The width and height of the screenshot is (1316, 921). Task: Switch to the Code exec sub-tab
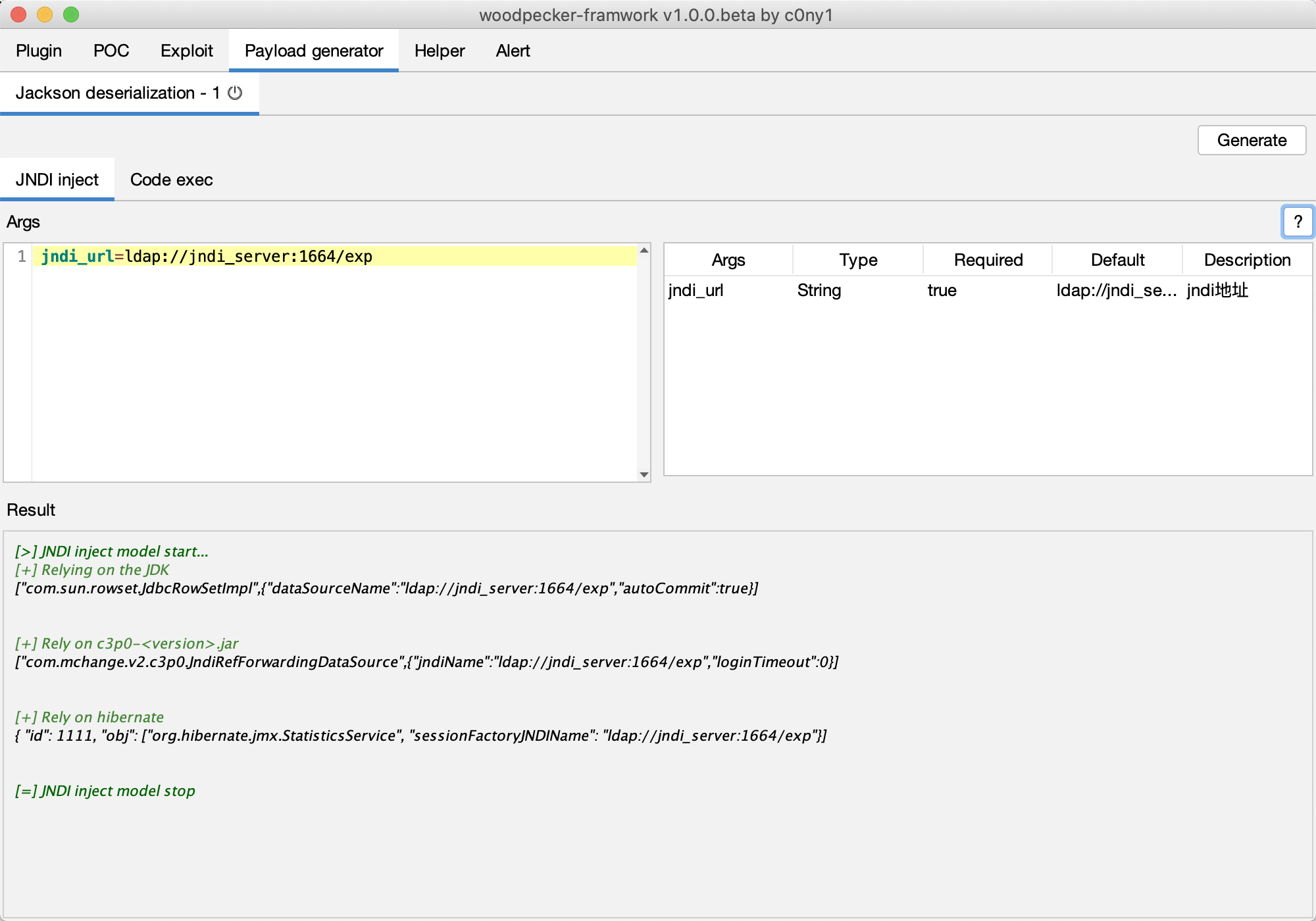click(171, 180)
